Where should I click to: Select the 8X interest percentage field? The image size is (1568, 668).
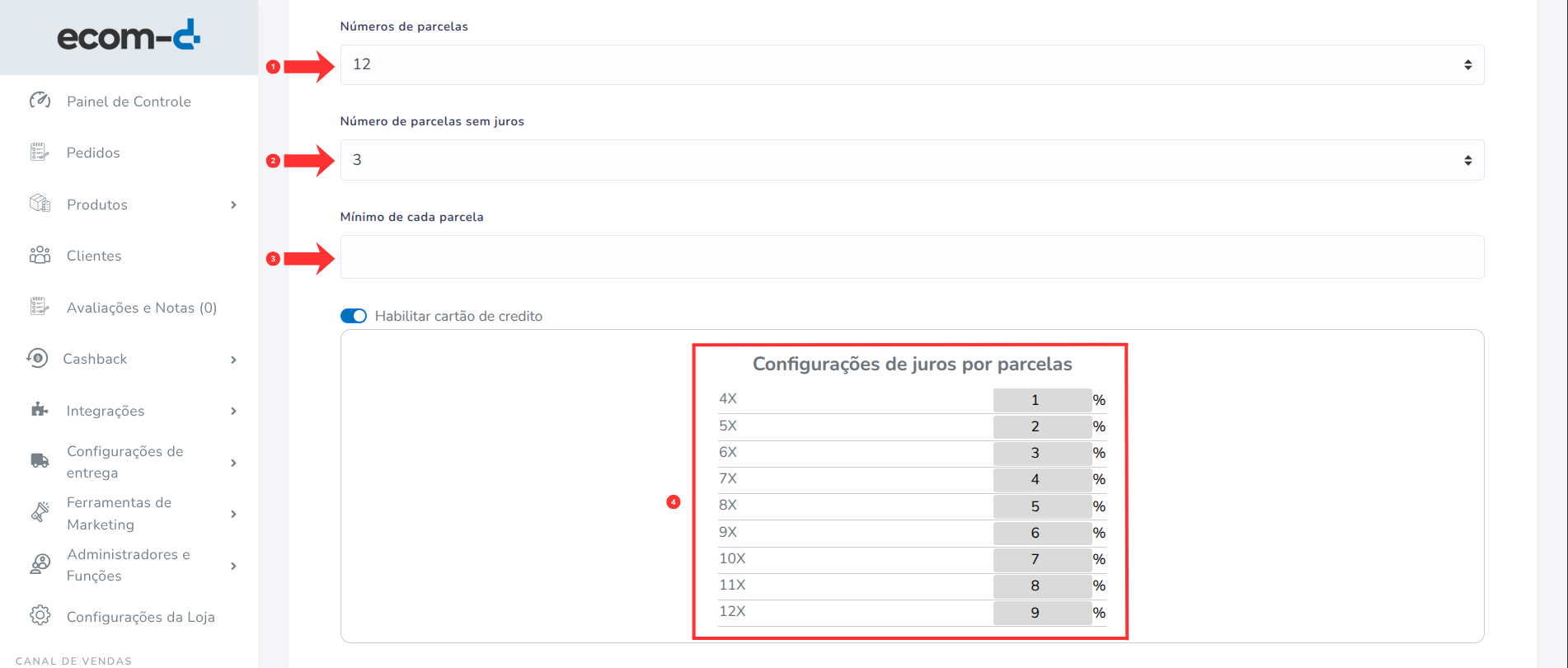click(1042, 506)
